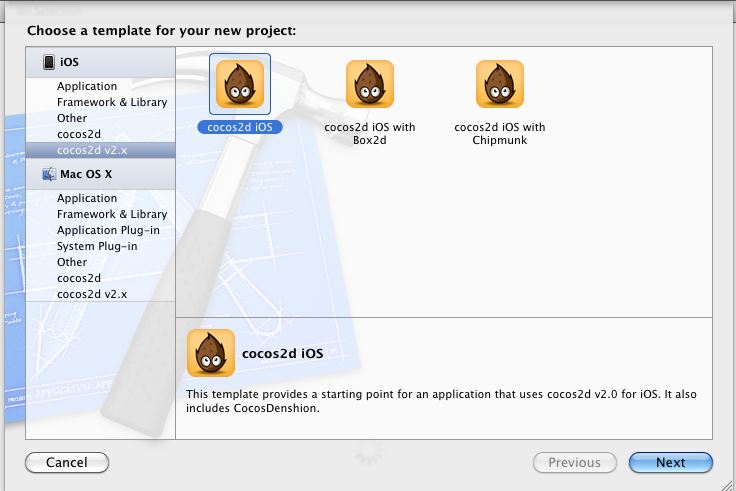Click the iOS device icon in sidebar header

pos(49,62)
